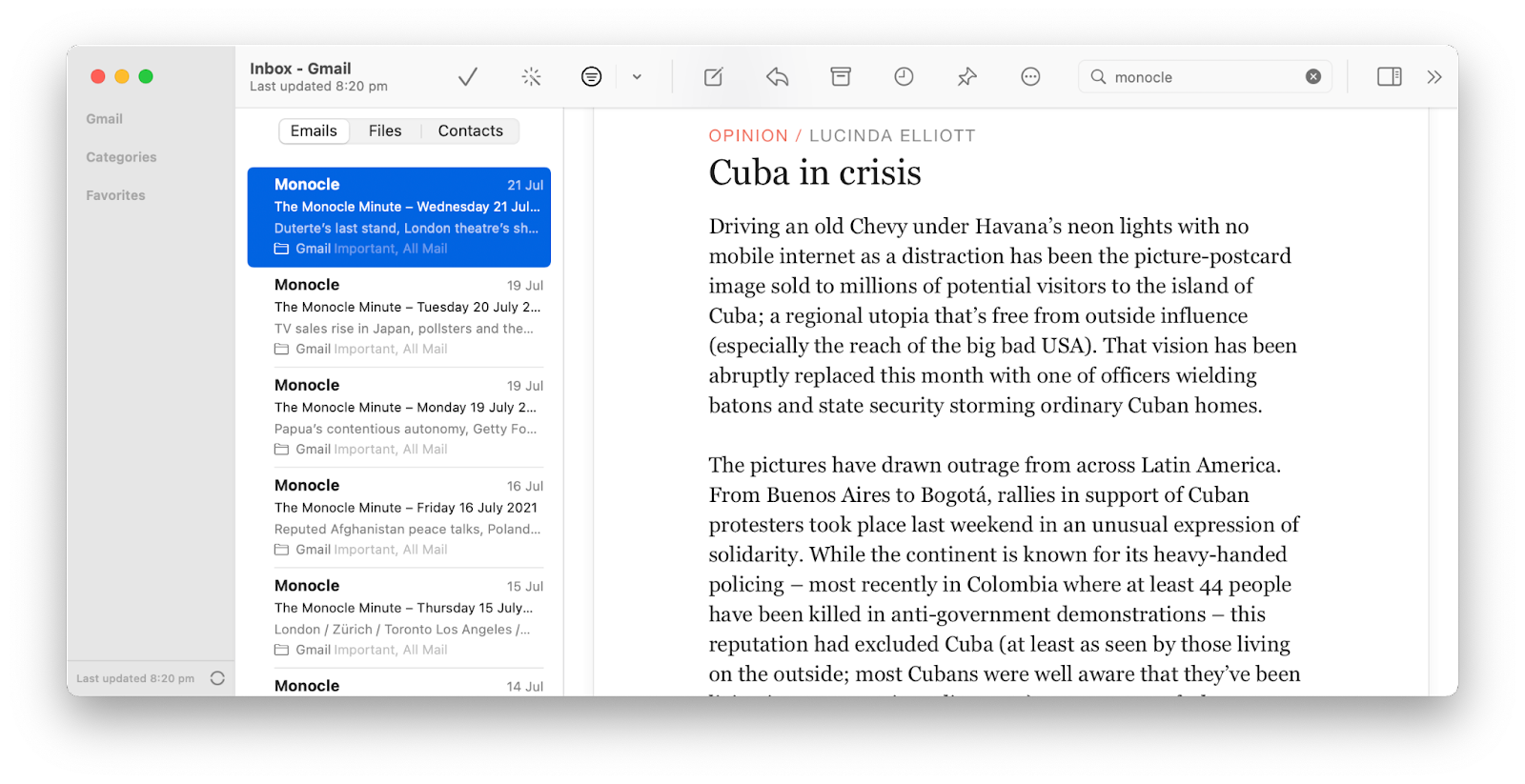This screenshot has width=1525, height=784.
Task: Click the folder icon in the Monday 19 July email
Action: [x=281, y=450]
